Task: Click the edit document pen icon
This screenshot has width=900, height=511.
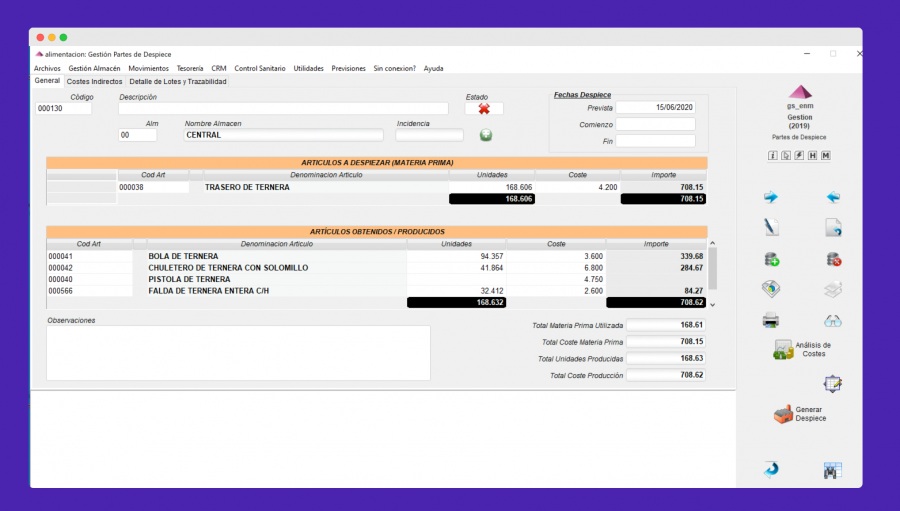Action: [771, 227]
